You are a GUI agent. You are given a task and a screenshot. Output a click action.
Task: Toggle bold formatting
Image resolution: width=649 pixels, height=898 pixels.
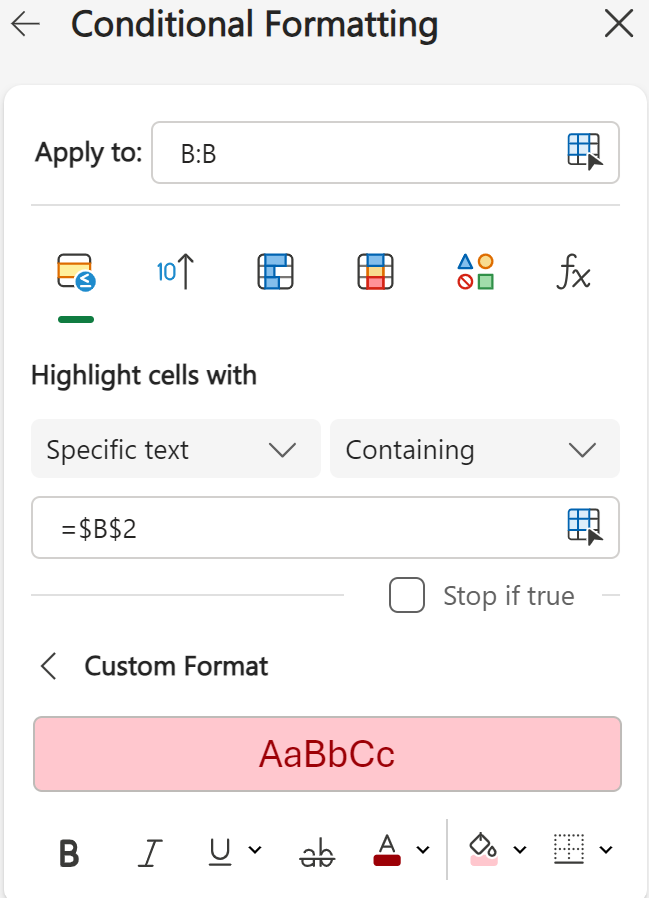(x=69, y=852)
